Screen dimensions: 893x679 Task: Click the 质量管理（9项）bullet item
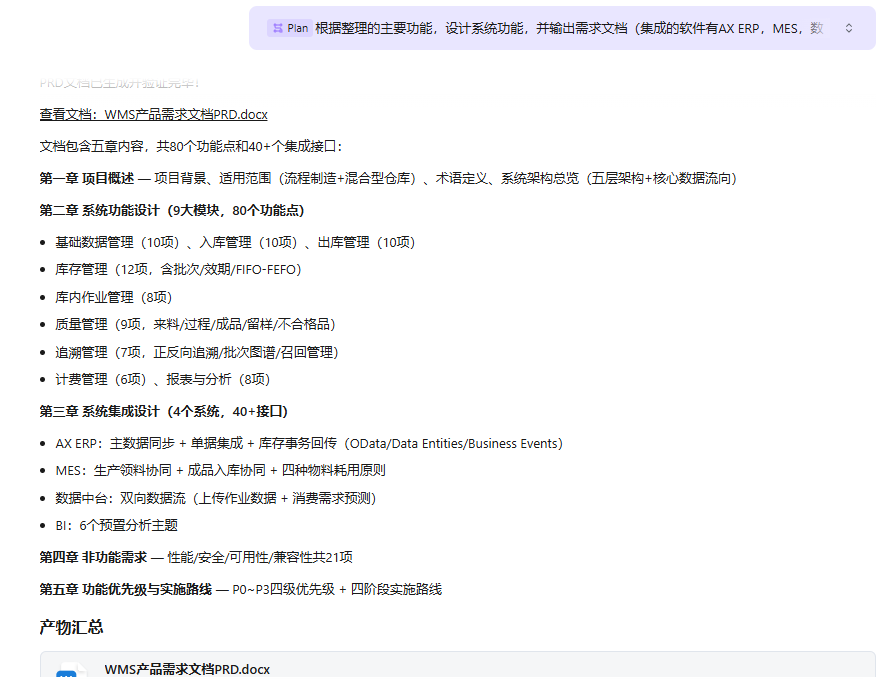tap(195, 324)
